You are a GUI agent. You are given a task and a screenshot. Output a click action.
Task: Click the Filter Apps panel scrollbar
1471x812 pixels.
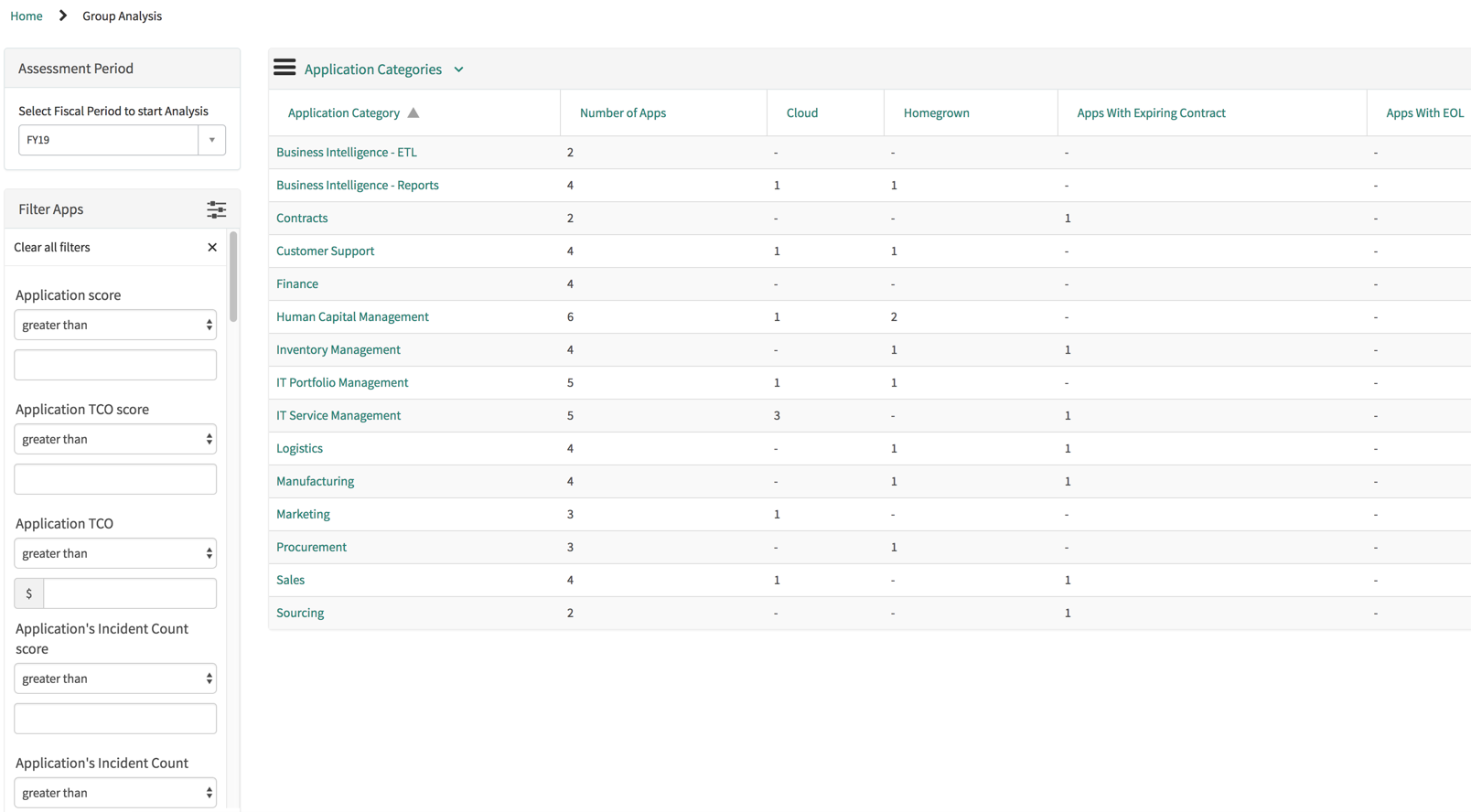coord(233,276)
